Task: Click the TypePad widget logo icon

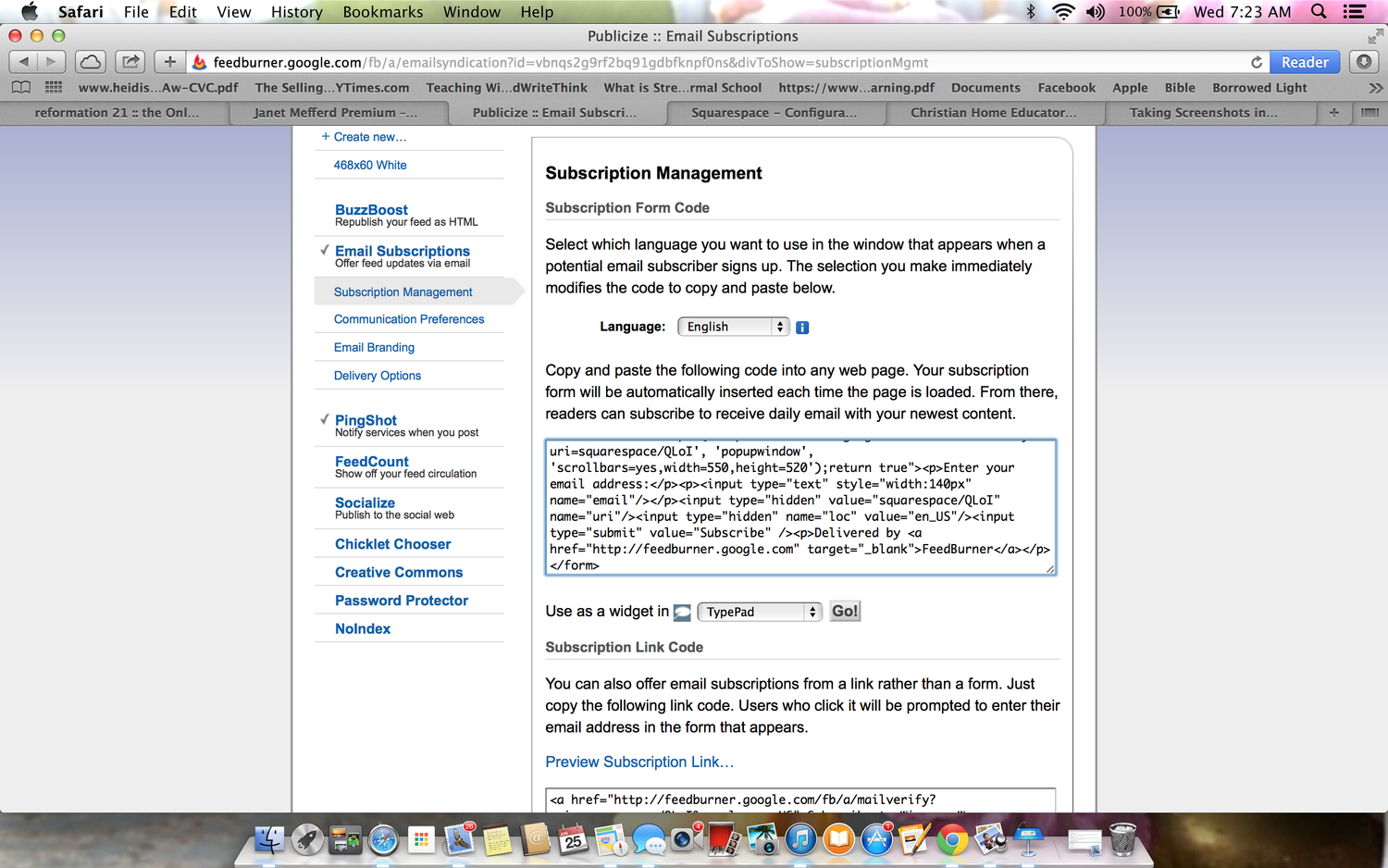Action: pyautogui.click(x=682, y=612)
